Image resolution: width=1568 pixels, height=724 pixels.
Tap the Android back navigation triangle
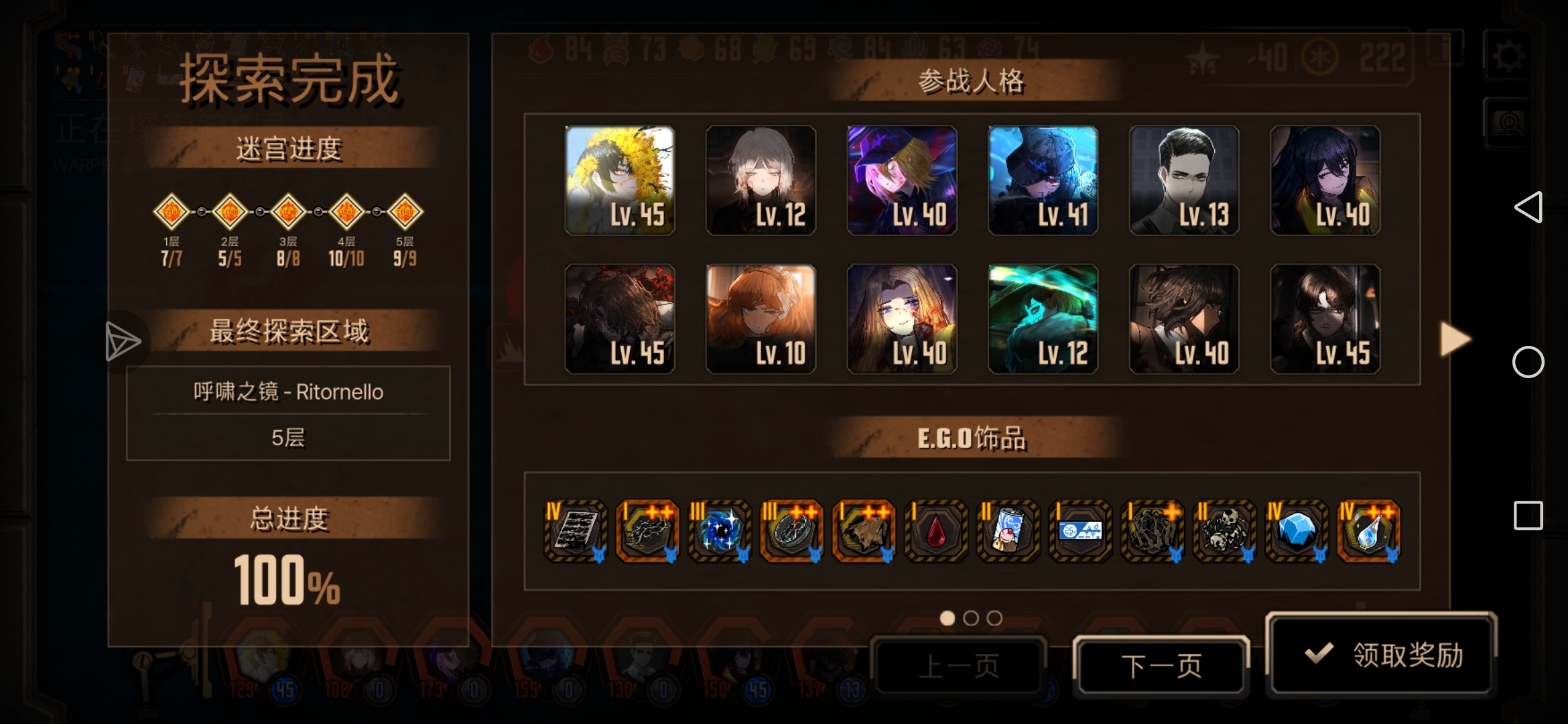pos(1528,207)
